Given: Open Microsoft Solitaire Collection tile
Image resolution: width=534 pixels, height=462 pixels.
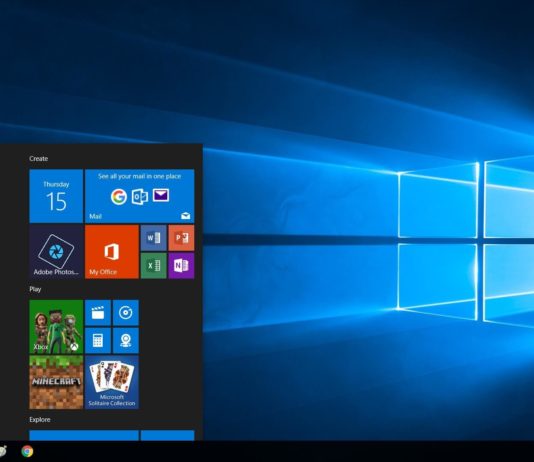Looking at the screenshot, I should click(112, 382).
